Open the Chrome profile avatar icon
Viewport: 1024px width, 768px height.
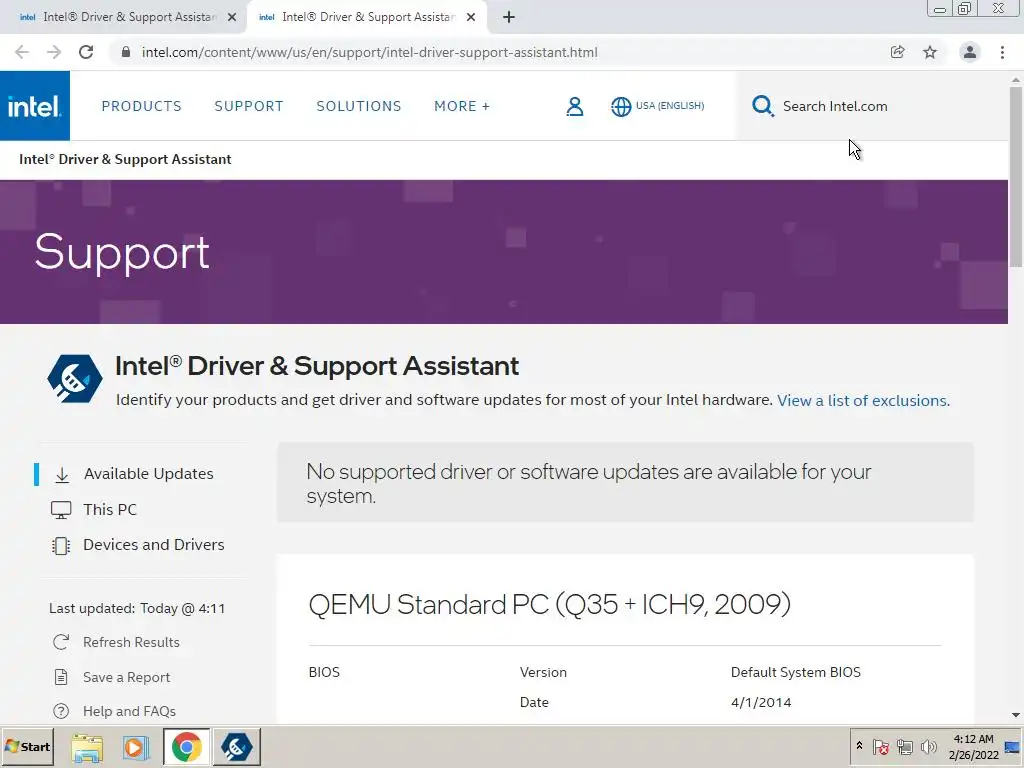point(970,52)
